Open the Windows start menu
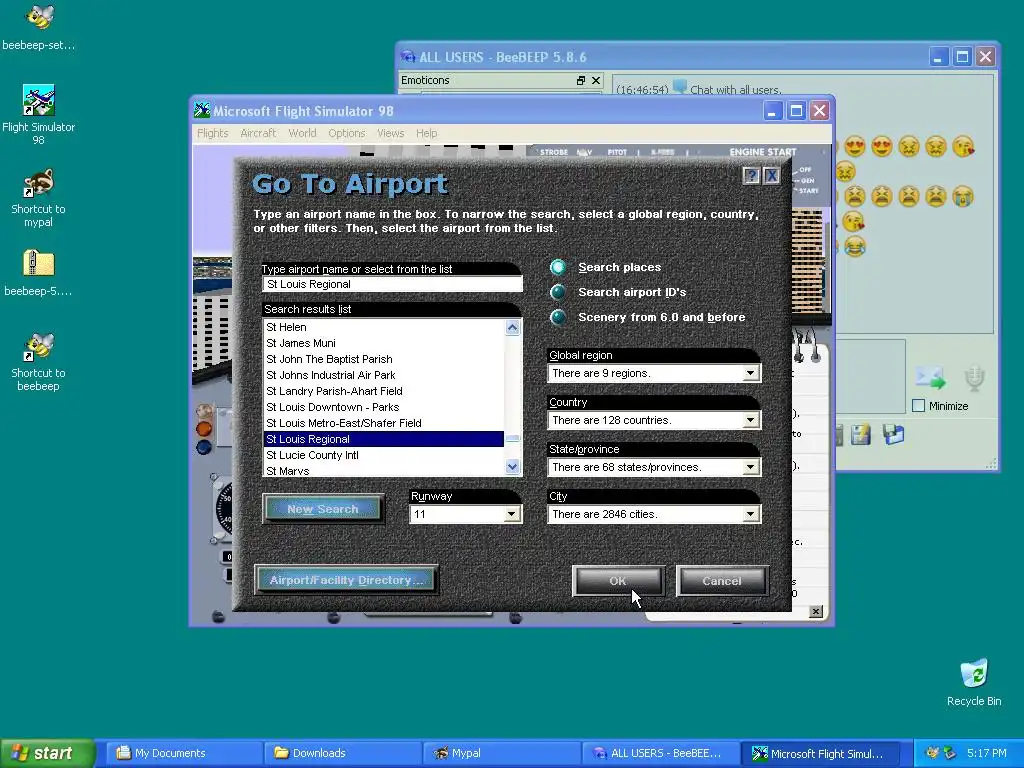Viewport: 1024px width, 768px height. click(47, 753)
